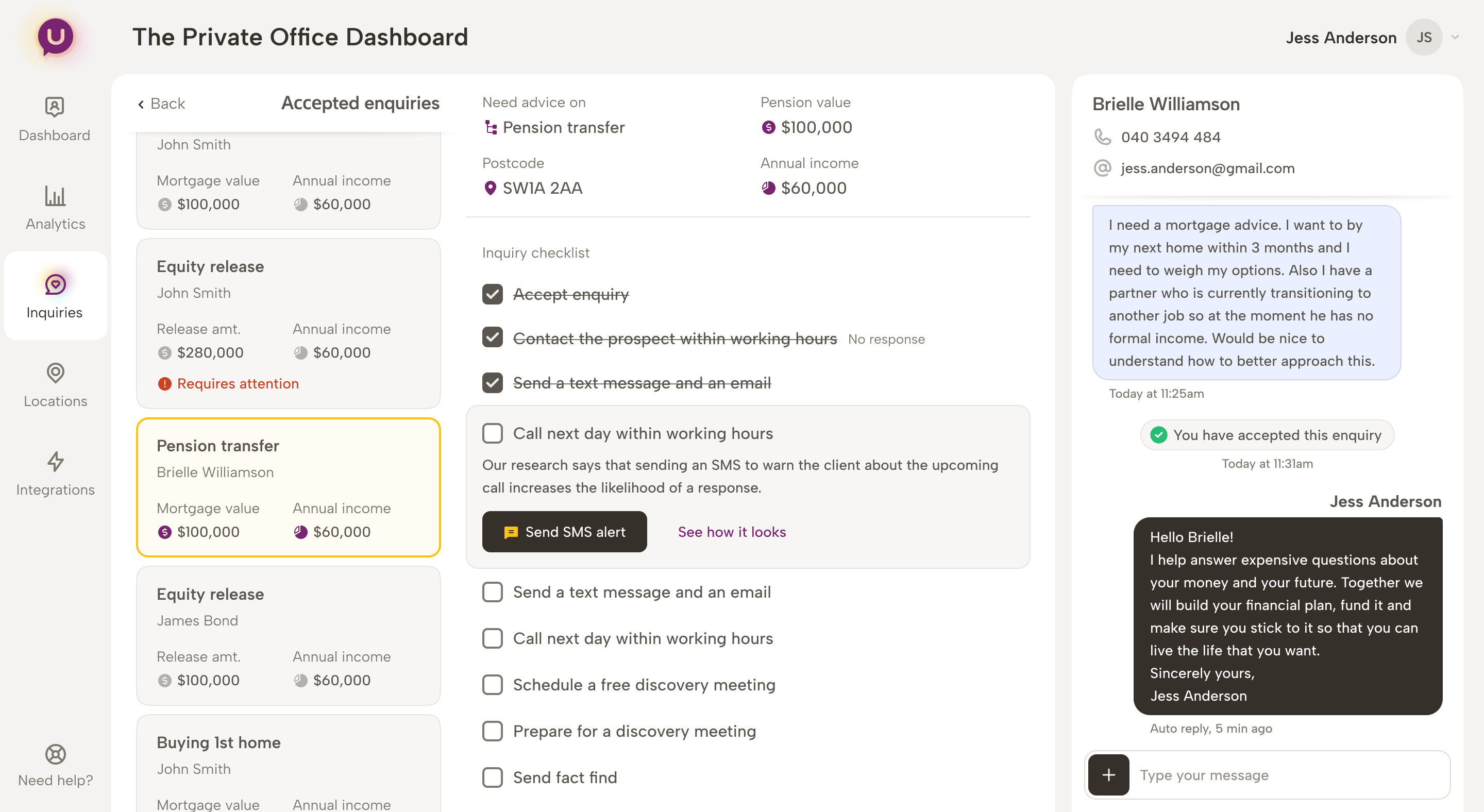Click the dollar icon beside Pension value $100,000
The image size is (1484, 812).
pyautogui.click(x=768, y=127)
